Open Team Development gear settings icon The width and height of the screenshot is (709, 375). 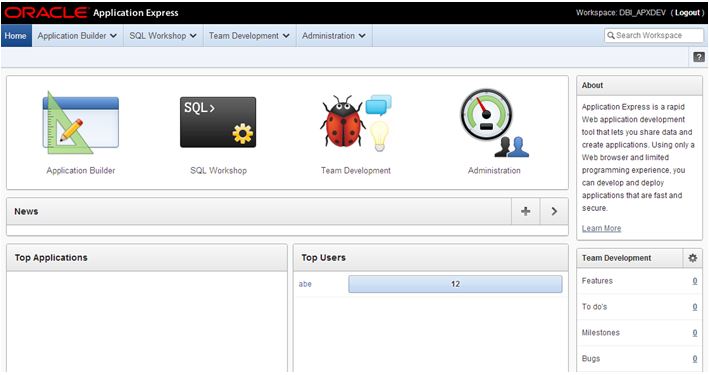point(692,258)
